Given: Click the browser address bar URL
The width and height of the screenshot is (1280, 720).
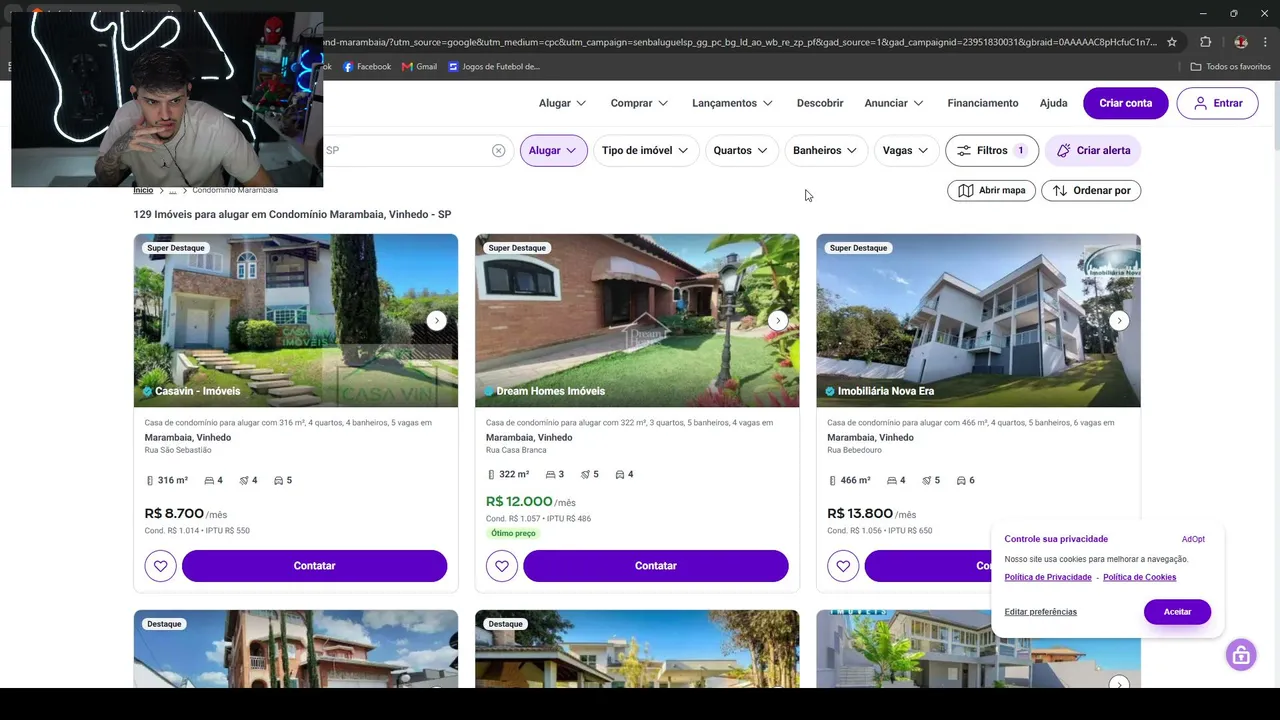Looking at the screenshot, I should pos(740,42).
